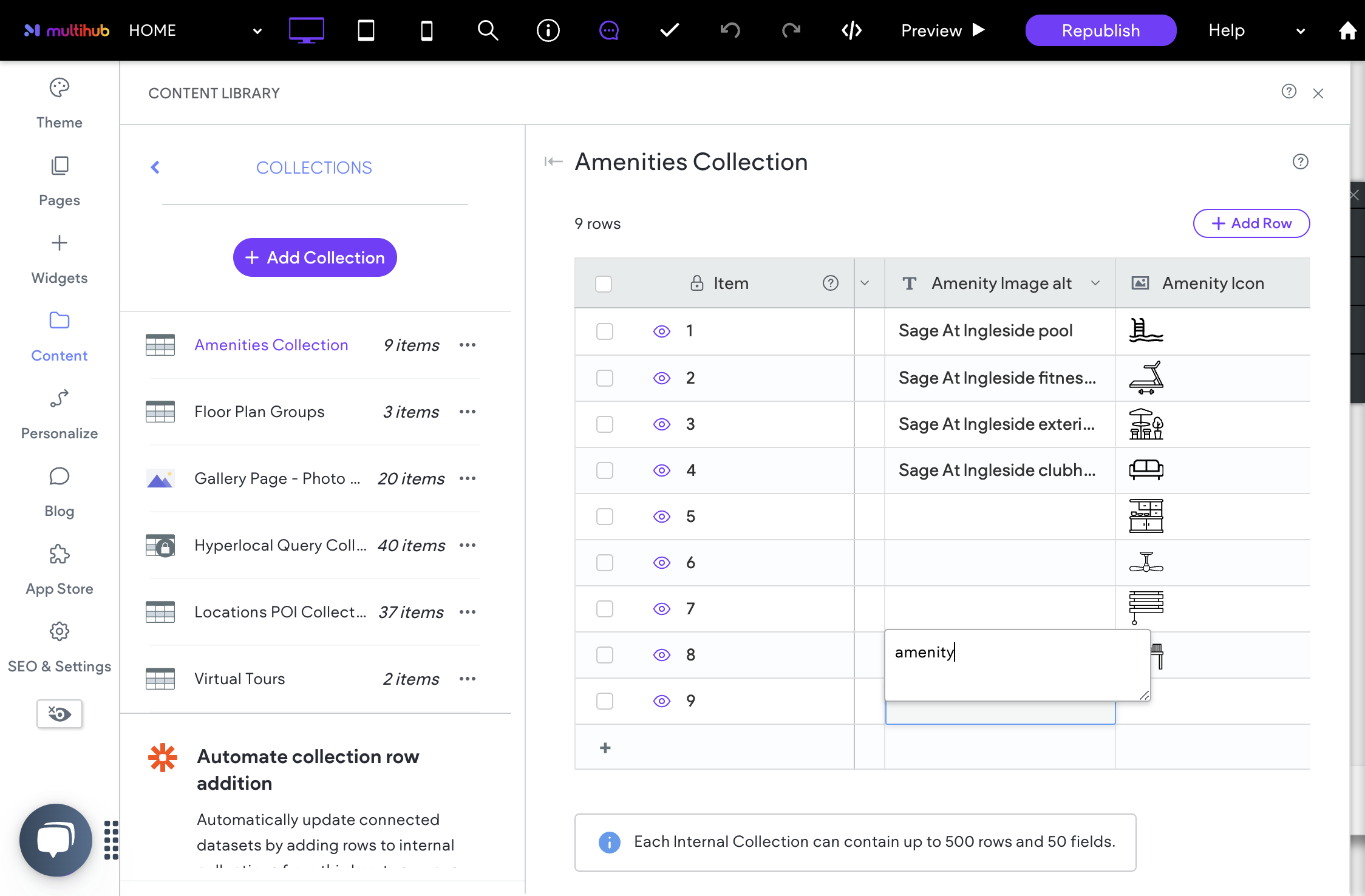Screen dimensions: 1365x896
Task: Switch to desktop view icon
Action: click(x=306, y=30)
